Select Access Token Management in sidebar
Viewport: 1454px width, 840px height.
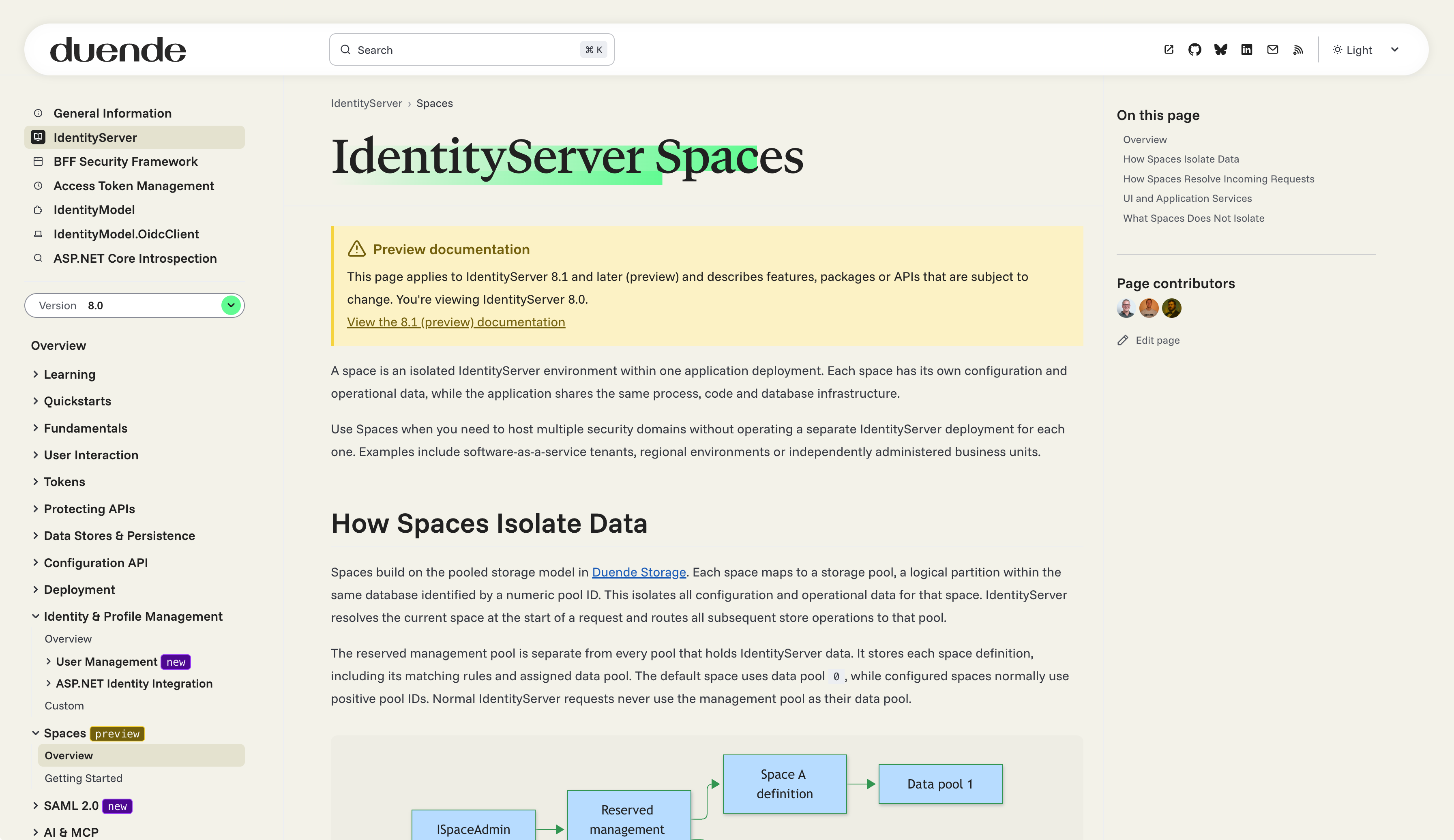134,186
